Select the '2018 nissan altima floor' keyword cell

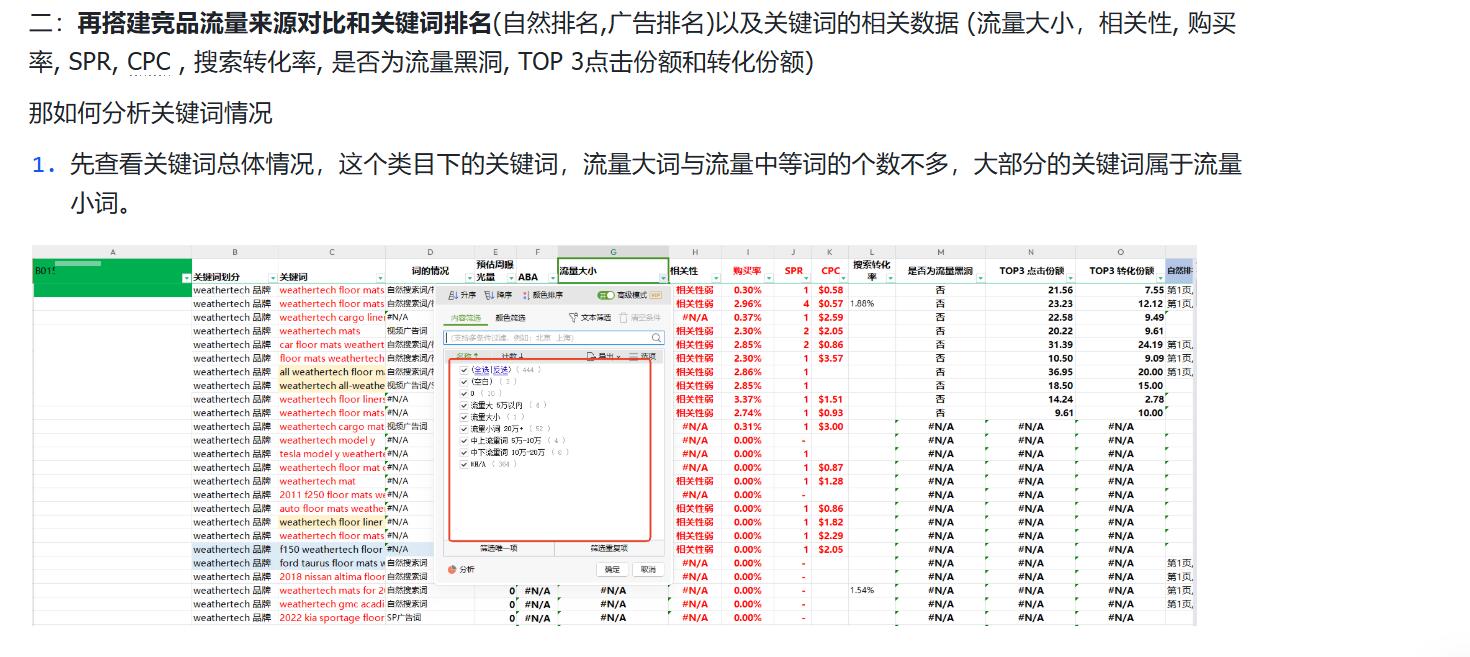[332, 577]
